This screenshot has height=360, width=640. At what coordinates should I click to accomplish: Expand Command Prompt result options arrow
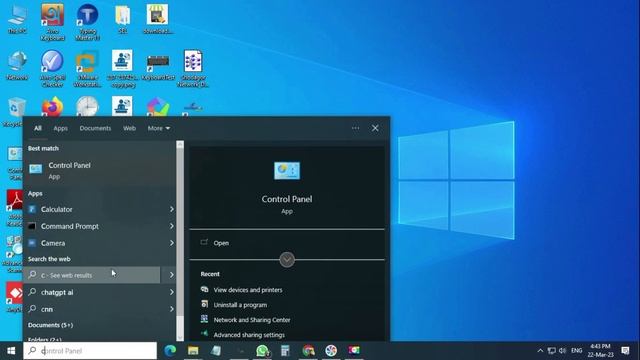tap(171, 226)
